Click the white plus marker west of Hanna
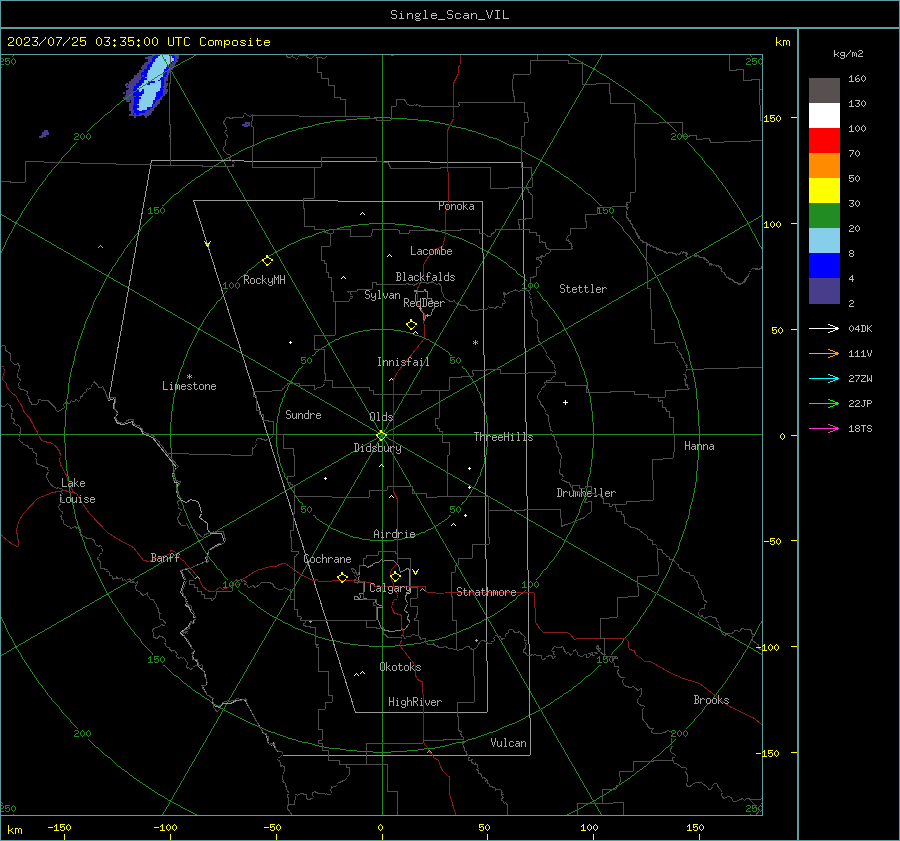Screen dimensions: 900x841 565,402
